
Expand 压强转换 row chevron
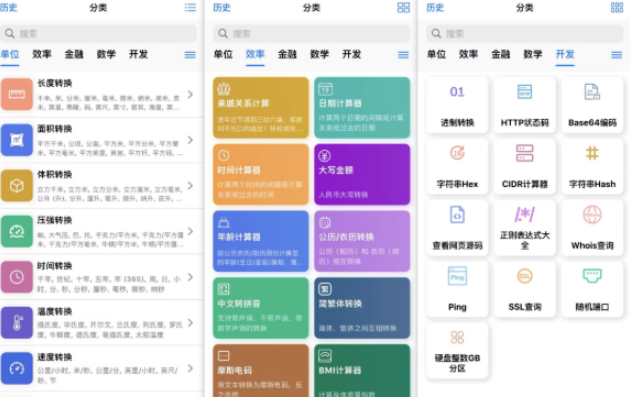pyautogui.click(x=190, y=232)
